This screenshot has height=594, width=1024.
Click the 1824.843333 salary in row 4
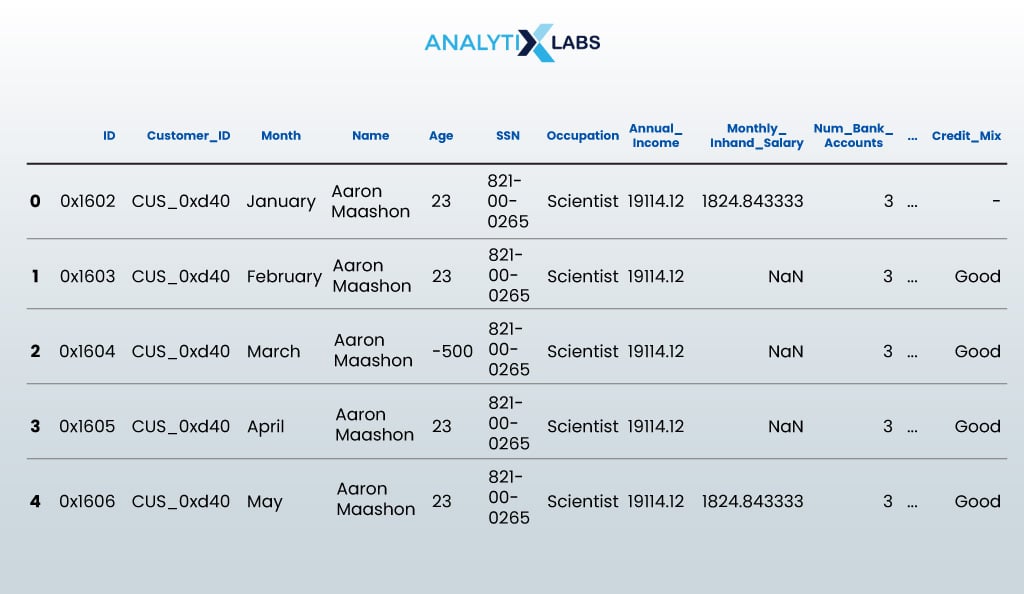coord(752,501)
